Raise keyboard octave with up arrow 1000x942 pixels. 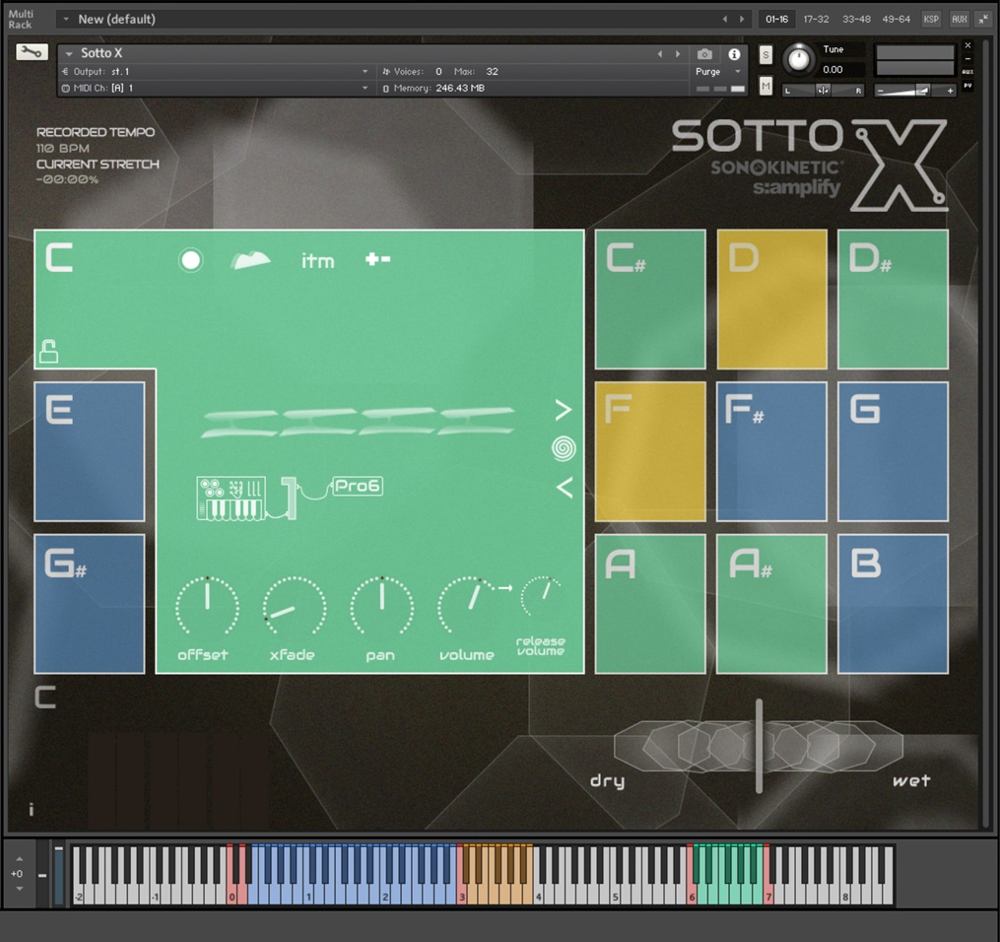pos(19,859)
